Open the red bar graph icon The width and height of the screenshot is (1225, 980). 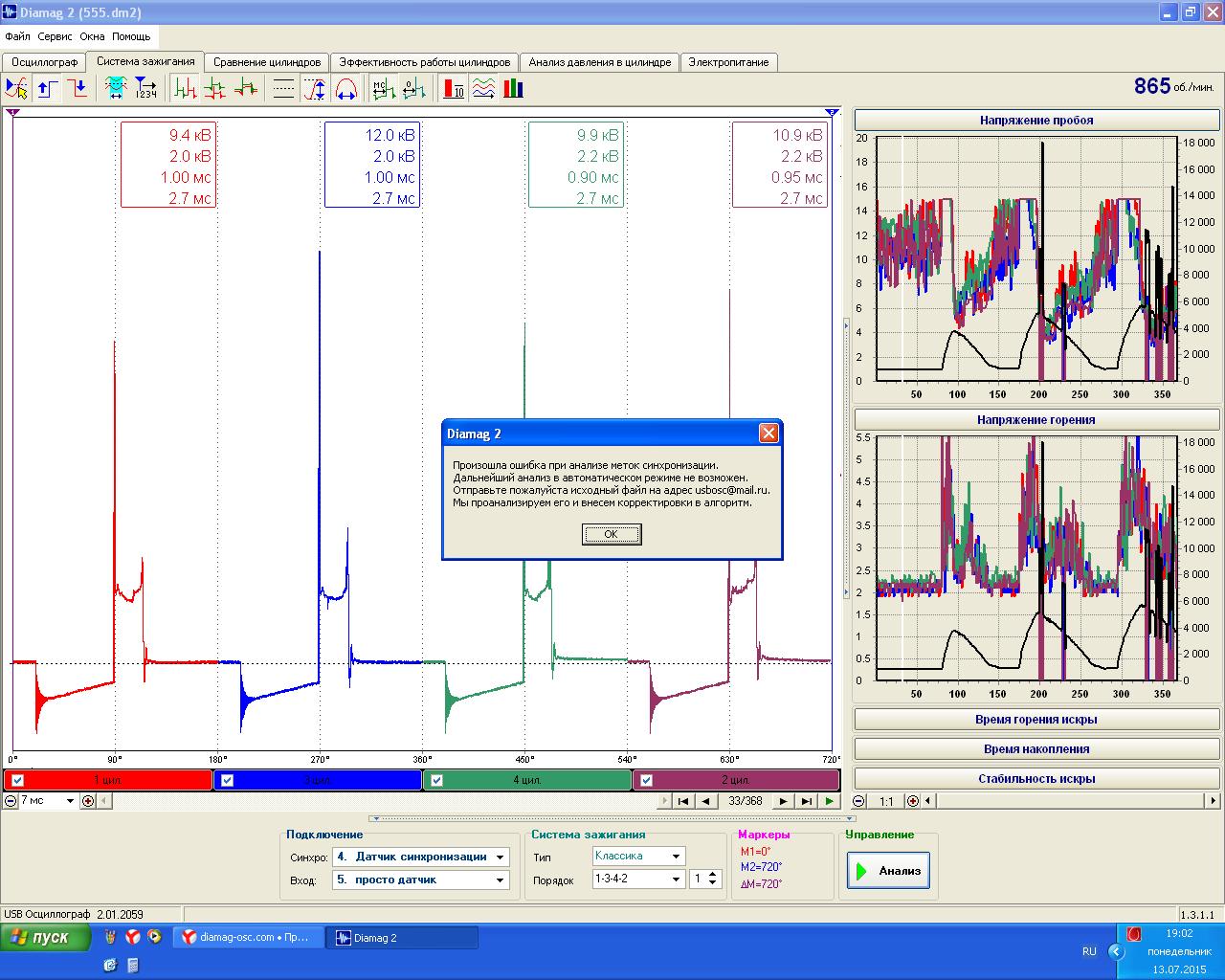[x=454, y=89]
